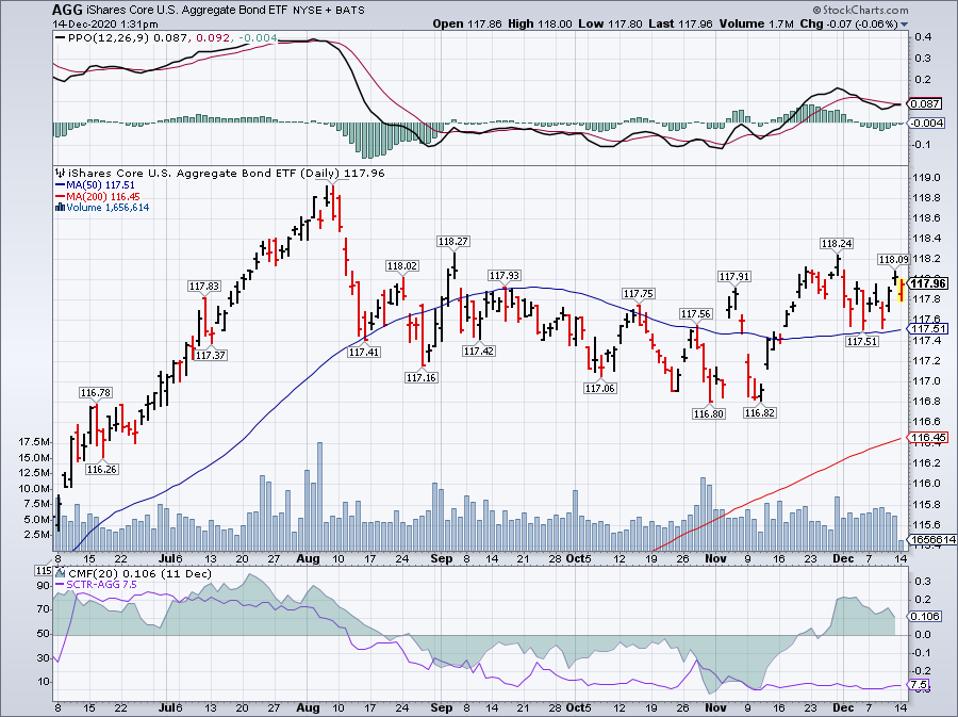The width and height of the screenshot is (958, 717).
Task: Click the 17.5M volume axis label
Action: 35,441
